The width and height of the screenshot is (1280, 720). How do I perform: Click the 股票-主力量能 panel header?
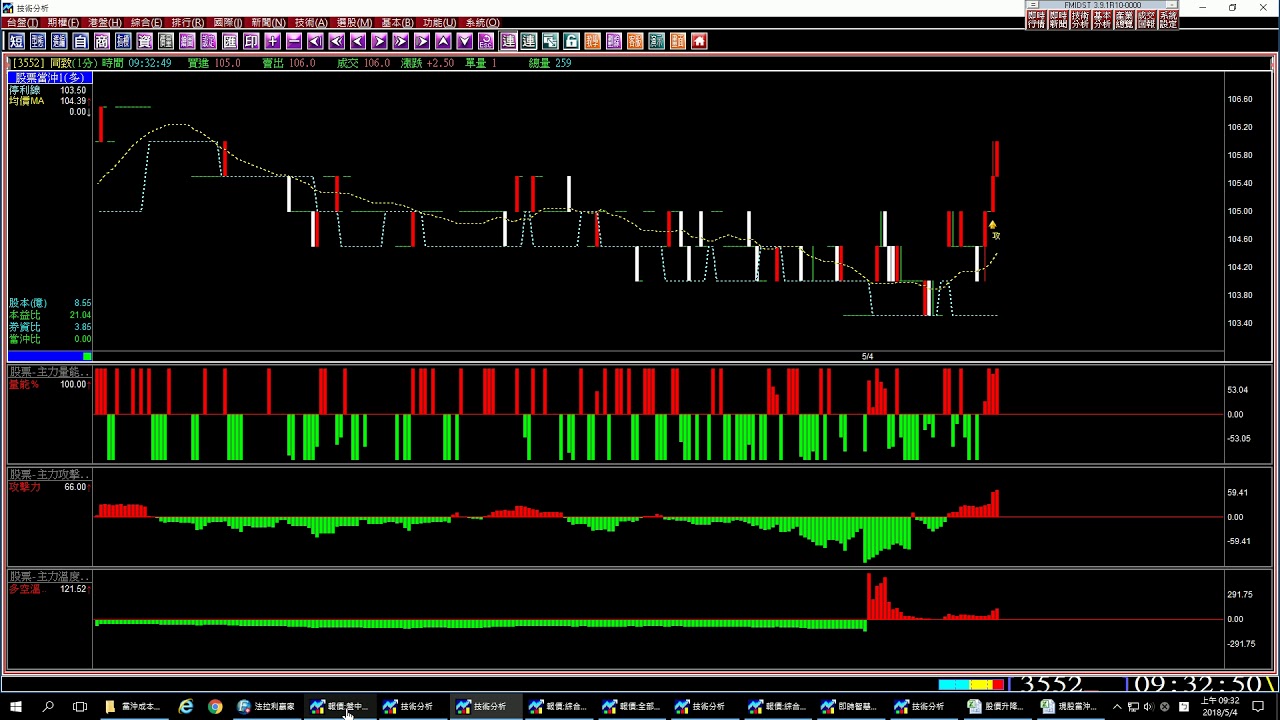tap(49, 372)
